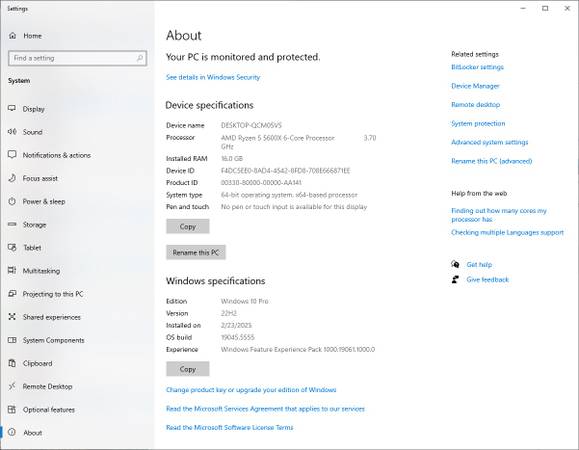Image resolution: width=579 pixels, height=450 pixels.
Task: Copy the device specifications
Action: point(188,226)
